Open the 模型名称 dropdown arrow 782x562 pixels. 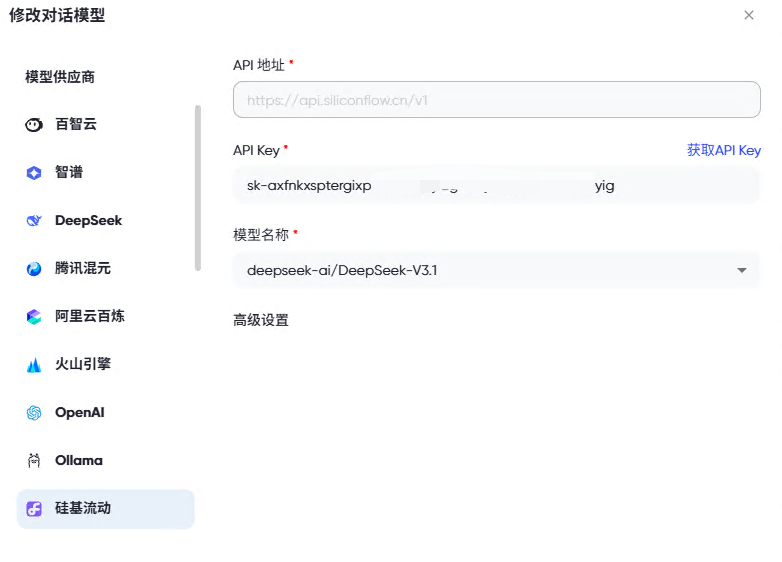tap(742, 270)
